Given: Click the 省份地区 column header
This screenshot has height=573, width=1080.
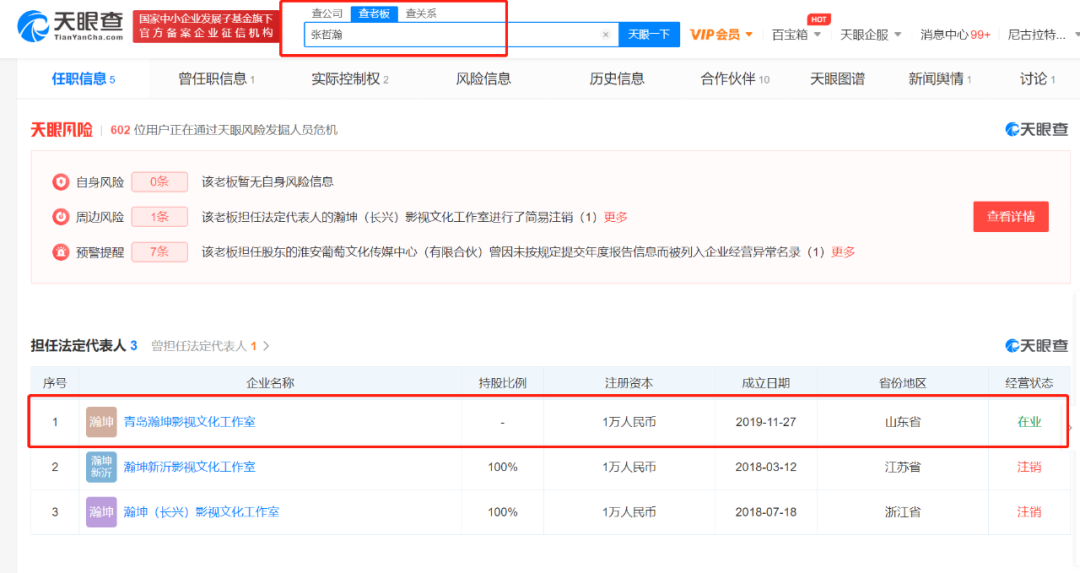Looking at the screenshot, I should click(x=903, y=383).
